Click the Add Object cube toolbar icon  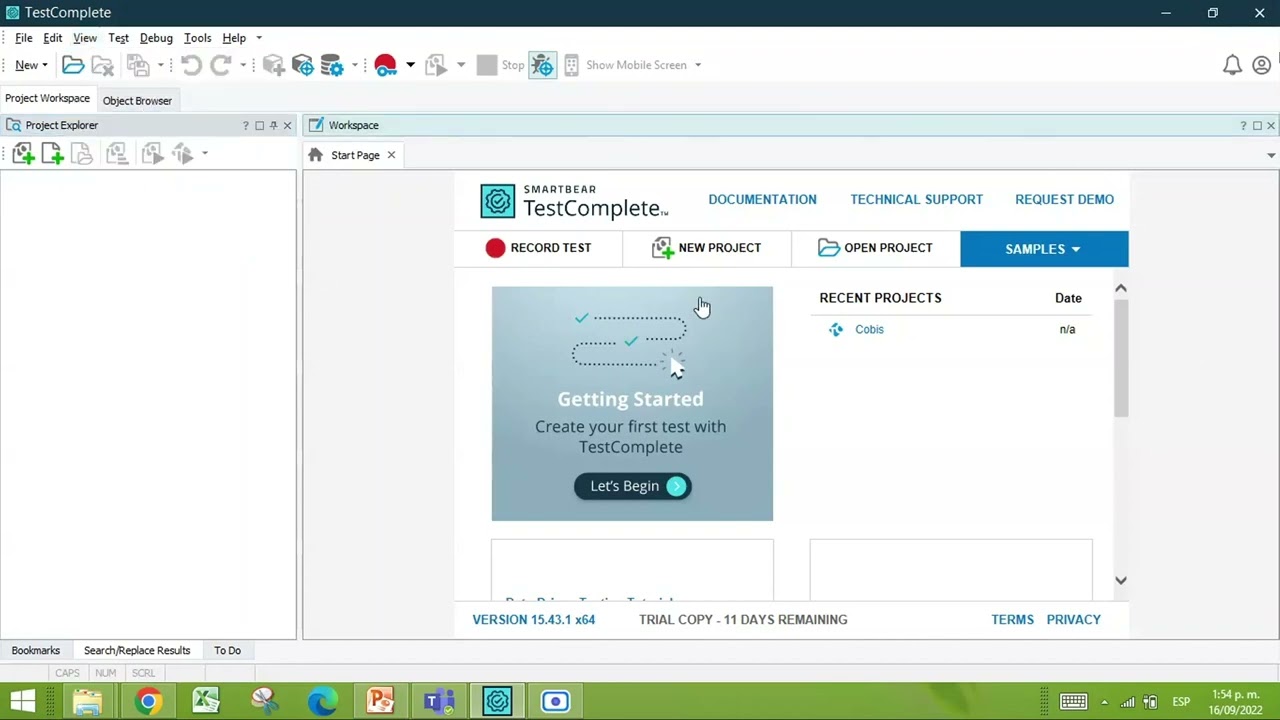273,65
